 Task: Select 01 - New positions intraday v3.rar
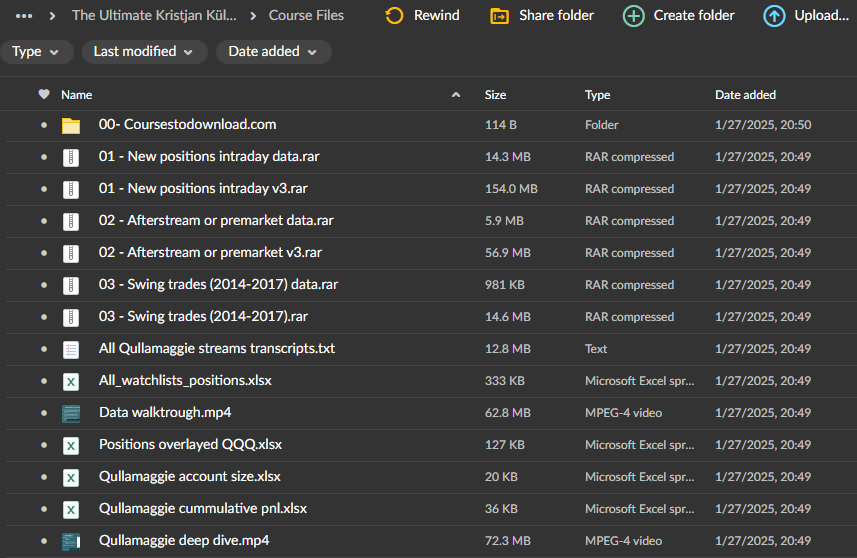(x=203, y=188)
